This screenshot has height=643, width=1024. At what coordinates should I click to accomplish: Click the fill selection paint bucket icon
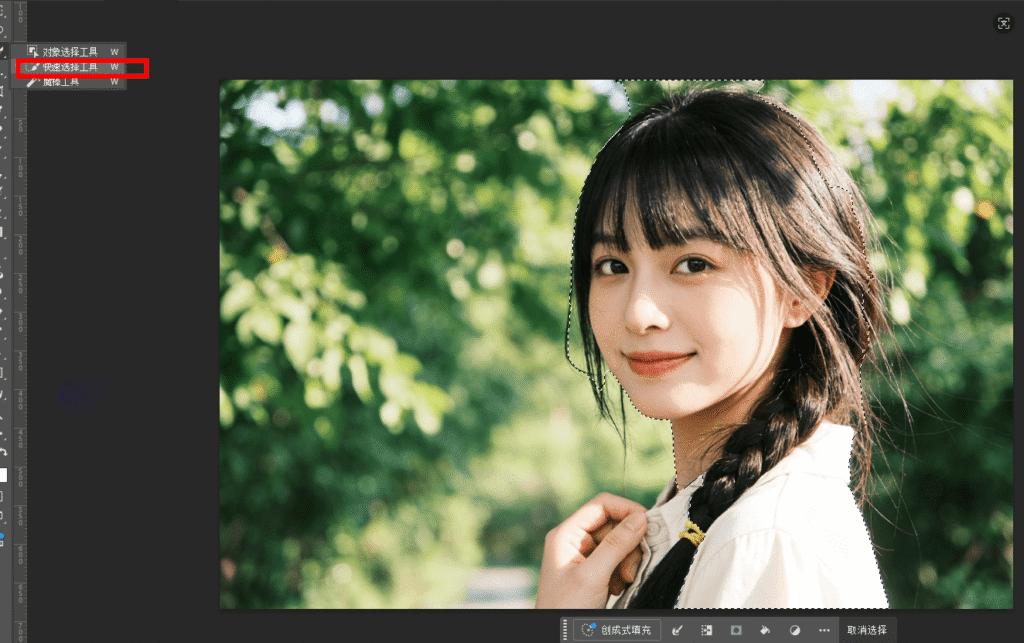click(765, 630)
